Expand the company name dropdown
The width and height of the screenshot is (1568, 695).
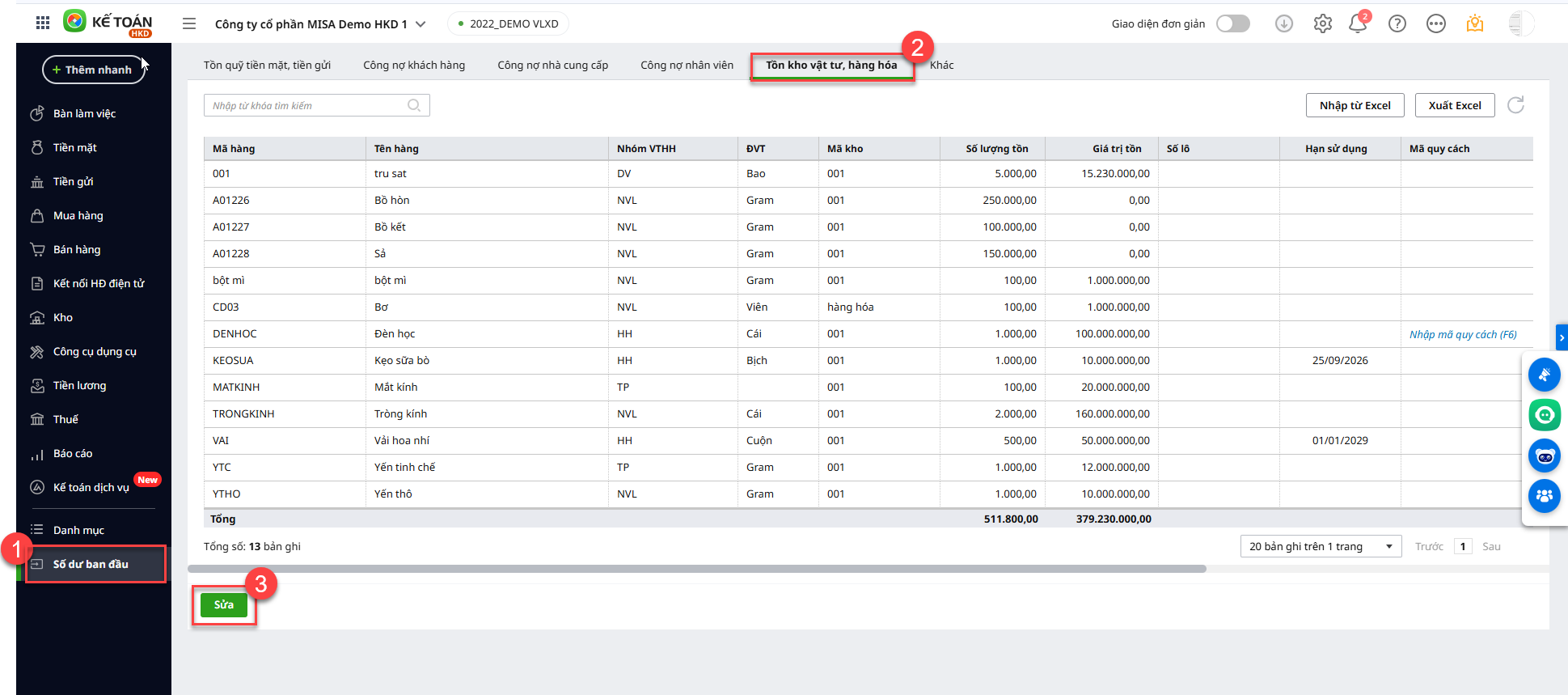tap(421, 24)
